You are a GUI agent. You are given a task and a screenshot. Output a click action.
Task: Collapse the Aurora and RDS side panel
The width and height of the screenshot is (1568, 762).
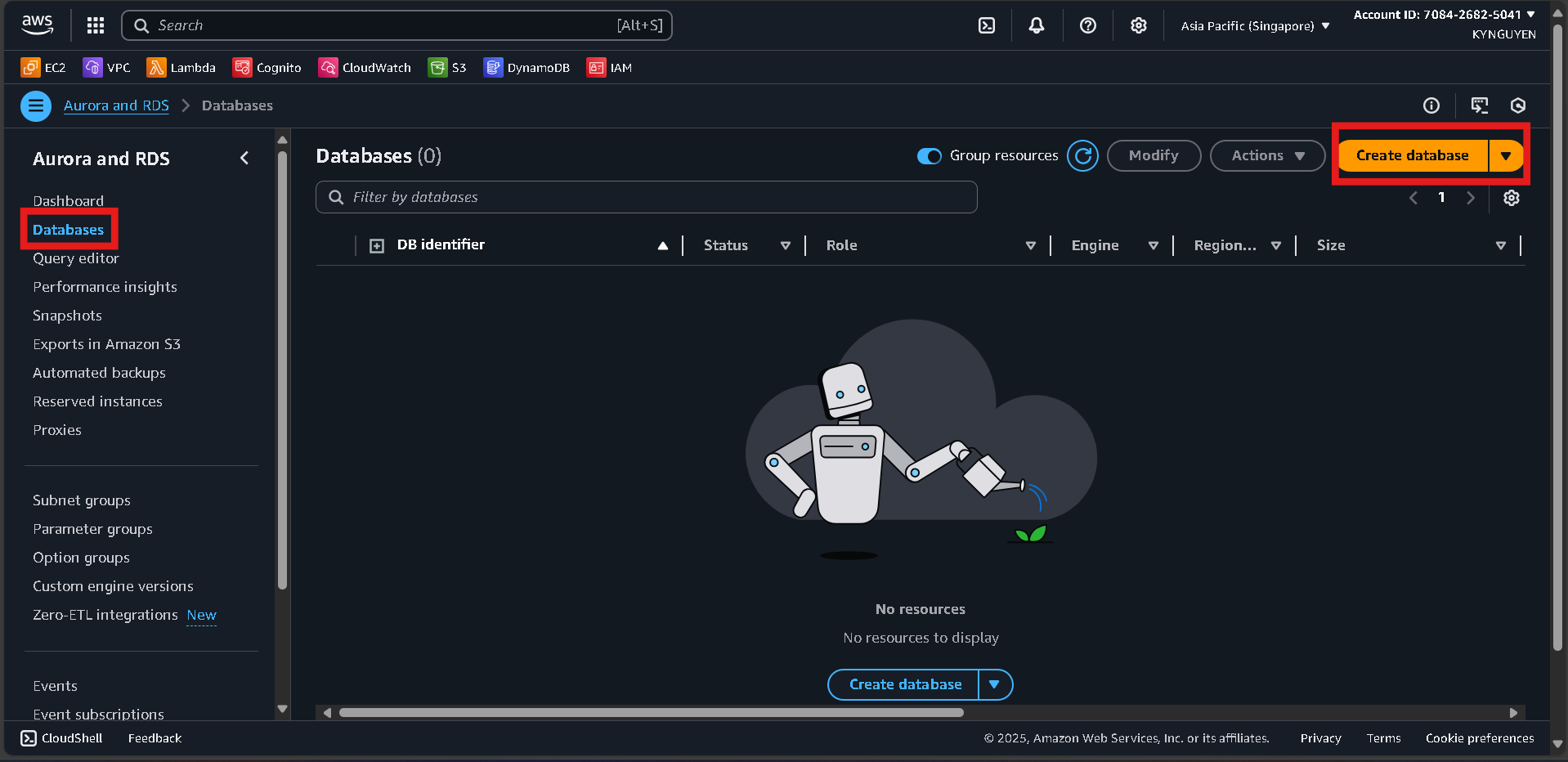point(244,158)
